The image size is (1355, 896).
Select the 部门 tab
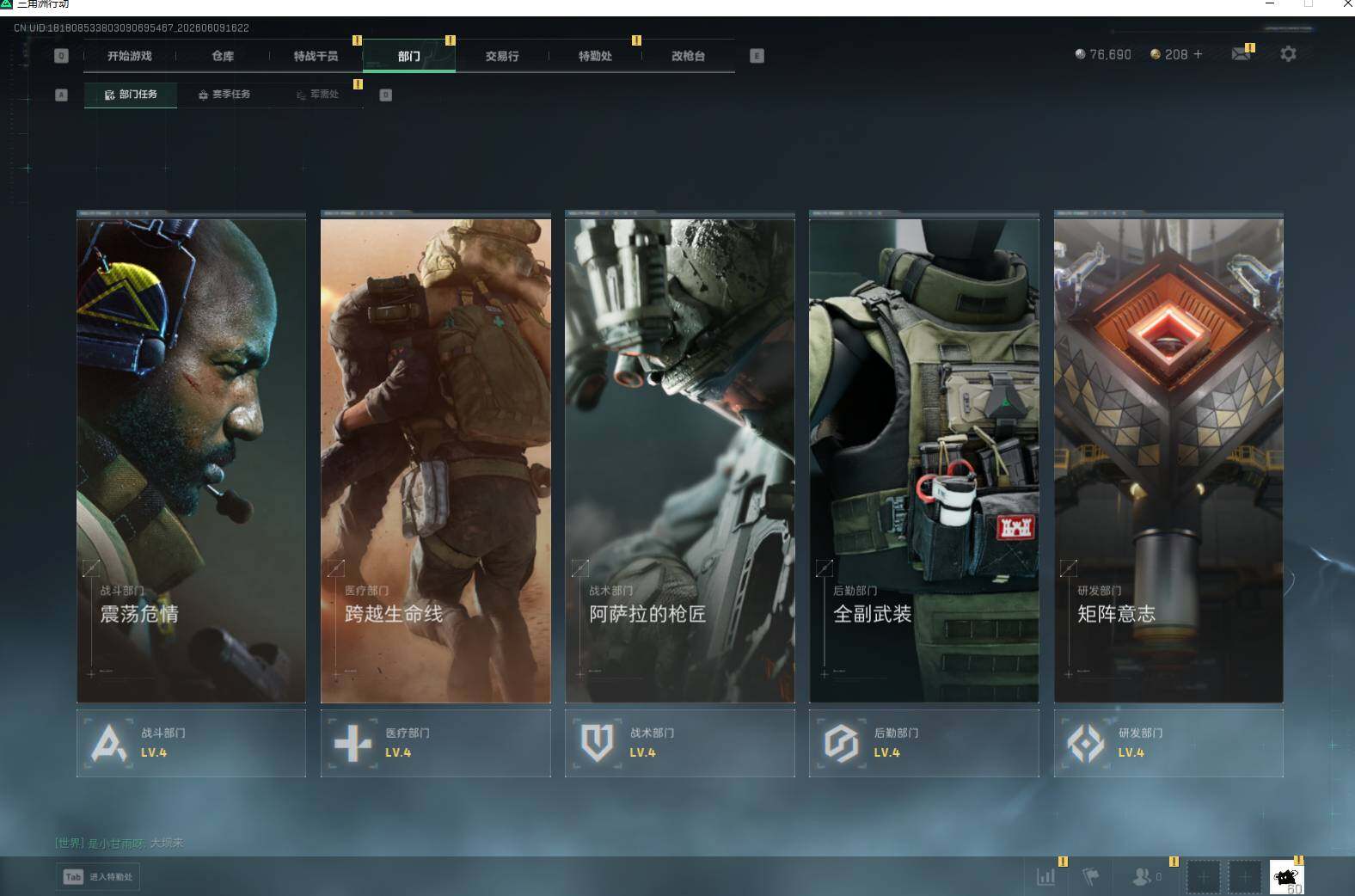click(409, 56)
